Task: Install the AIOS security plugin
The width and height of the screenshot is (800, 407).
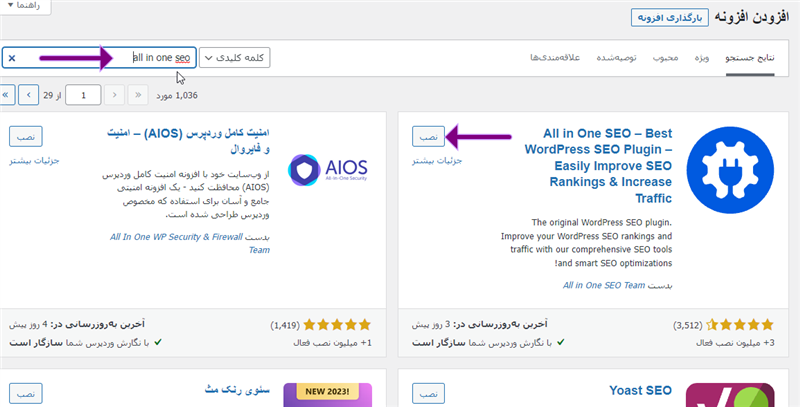Action: 26,137
